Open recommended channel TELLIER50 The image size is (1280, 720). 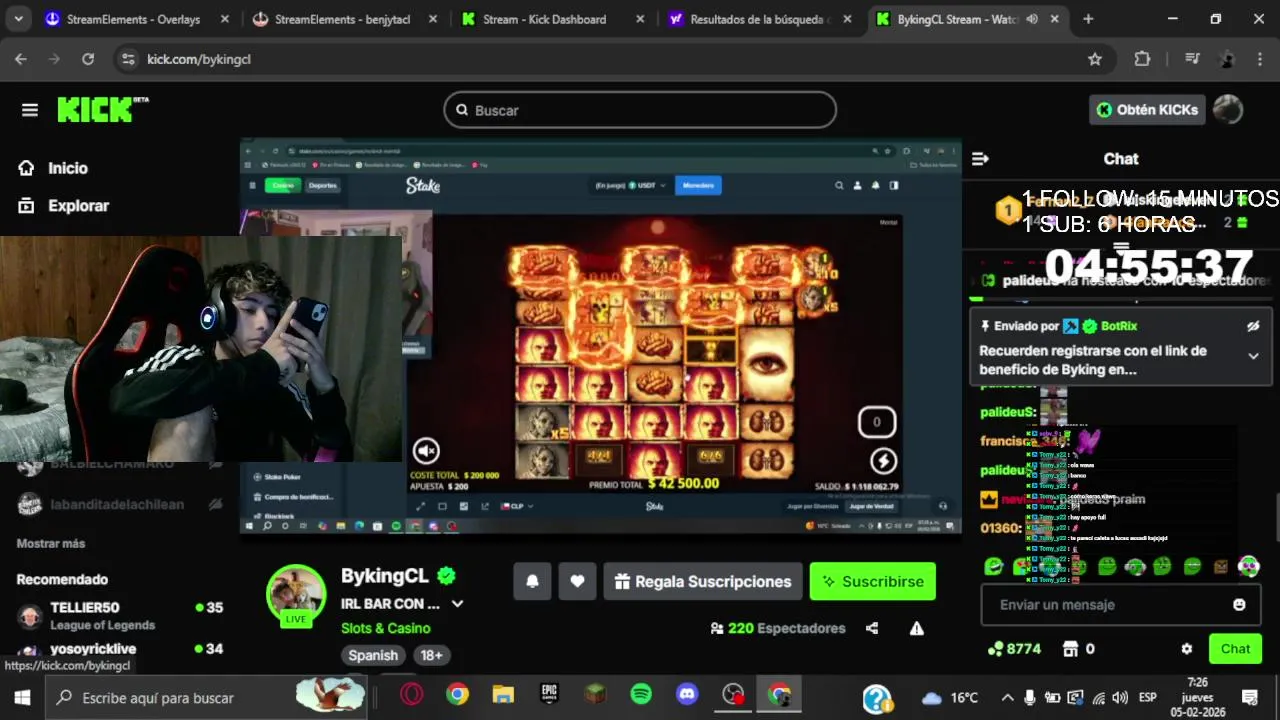coord(120,615)
